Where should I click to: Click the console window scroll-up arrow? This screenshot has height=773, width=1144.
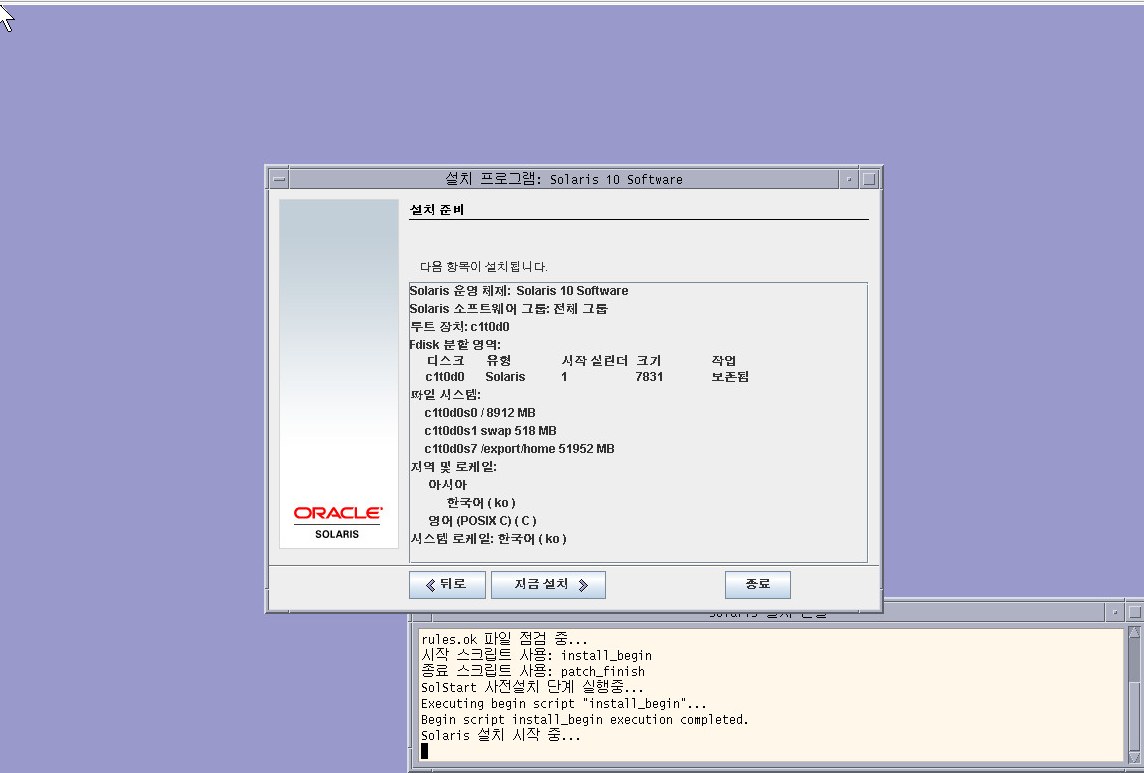tap(1134, 633)
